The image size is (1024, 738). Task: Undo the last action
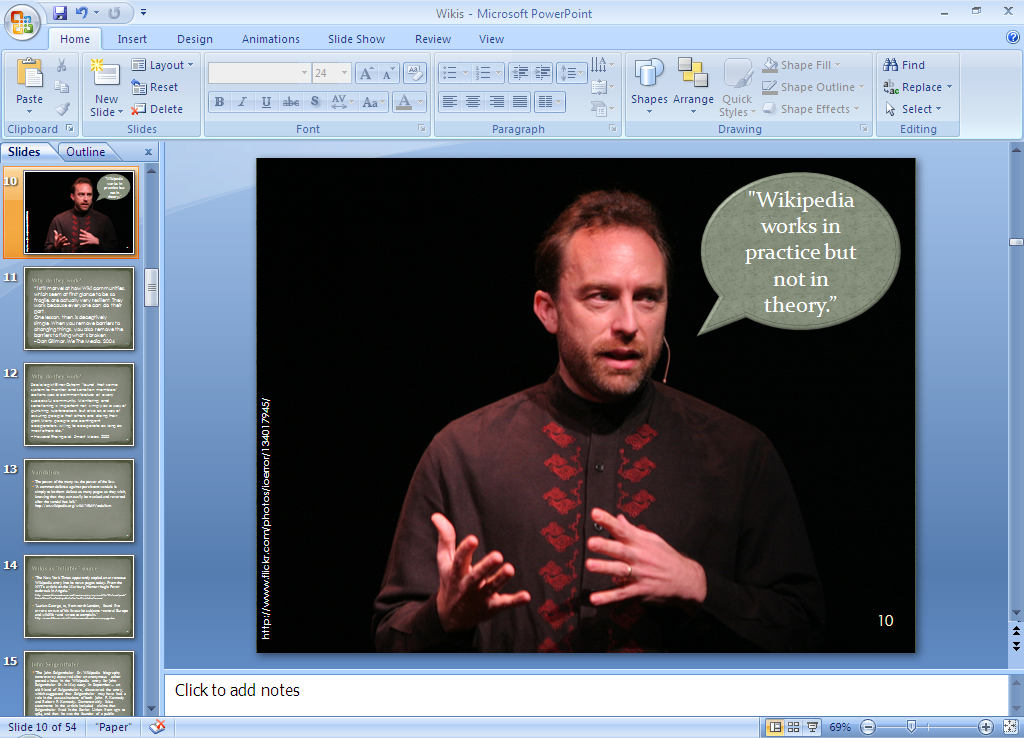pyautogui.click(x=81, y=12)
